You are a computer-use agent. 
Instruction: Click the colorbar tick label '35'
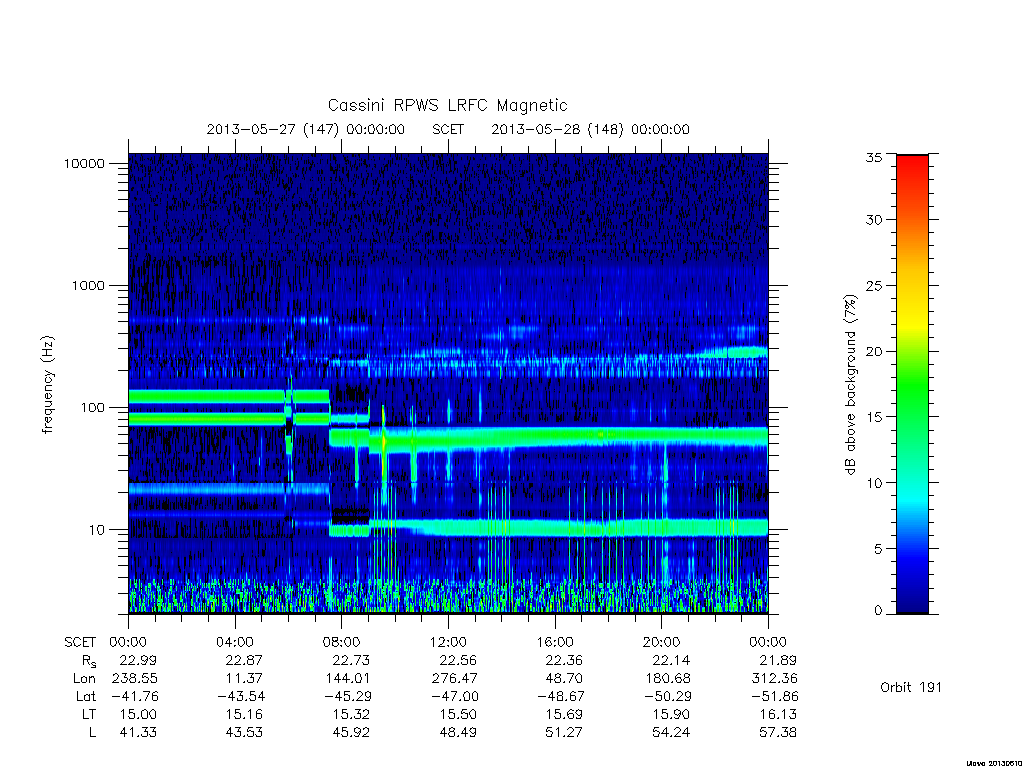(874, 157)
